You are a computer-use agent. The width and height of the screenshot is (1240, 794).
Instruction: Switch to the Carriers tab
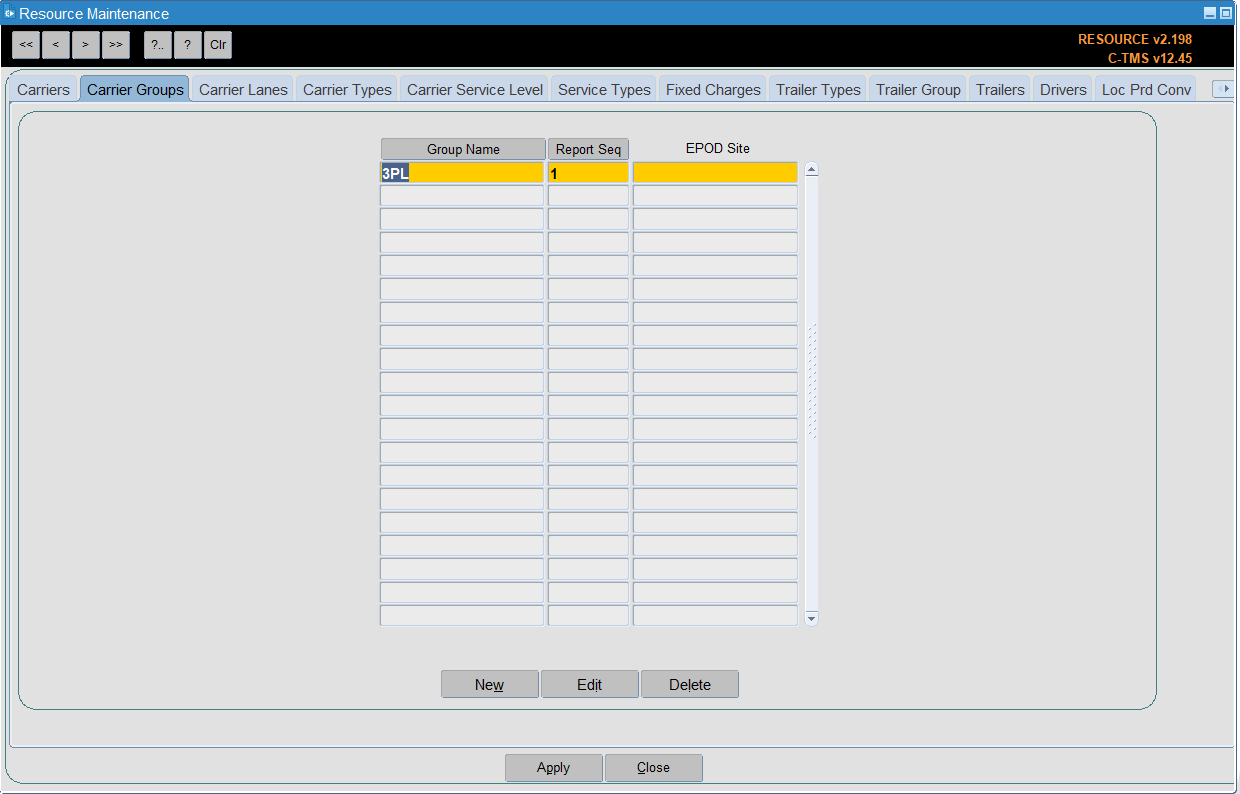pos(43,89)
